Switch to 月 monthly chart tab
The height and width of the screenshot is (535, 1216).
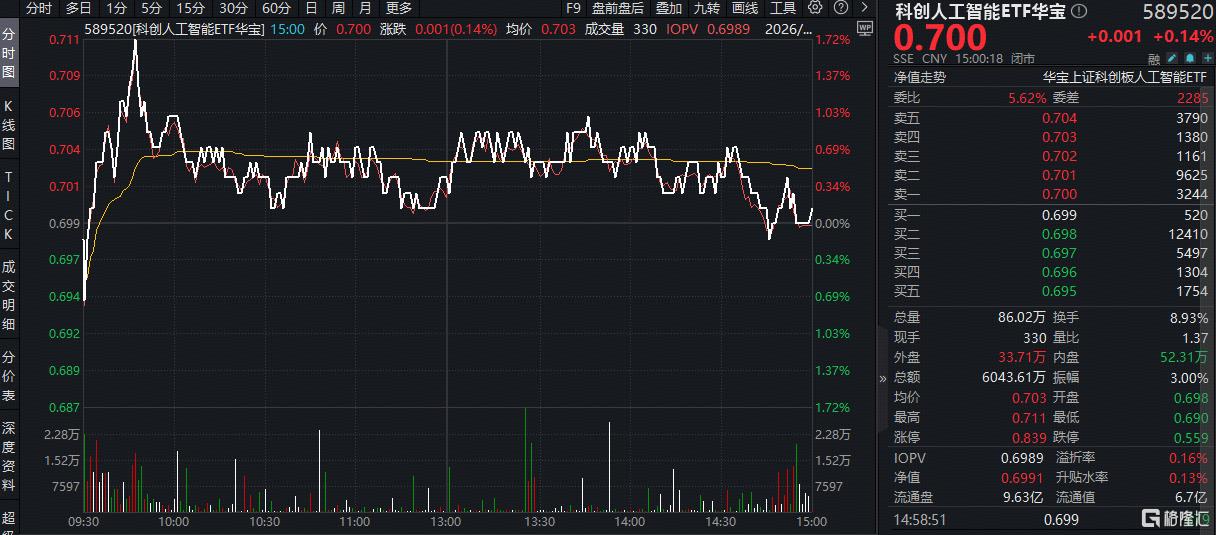point(364,8)
